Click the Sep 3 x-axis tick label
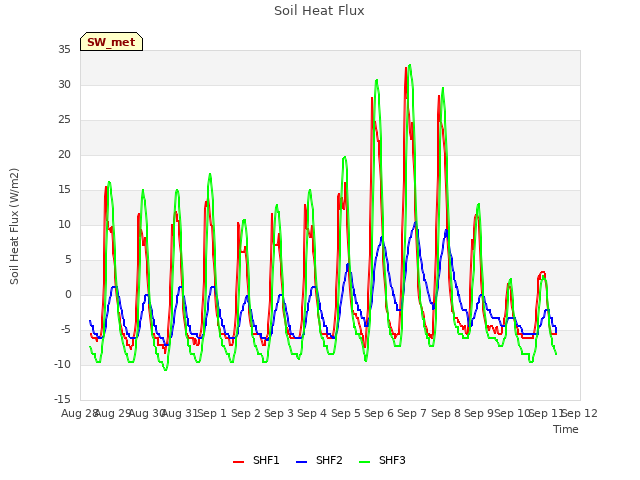This screenshot has height=480, width=640. pos(279,413)
